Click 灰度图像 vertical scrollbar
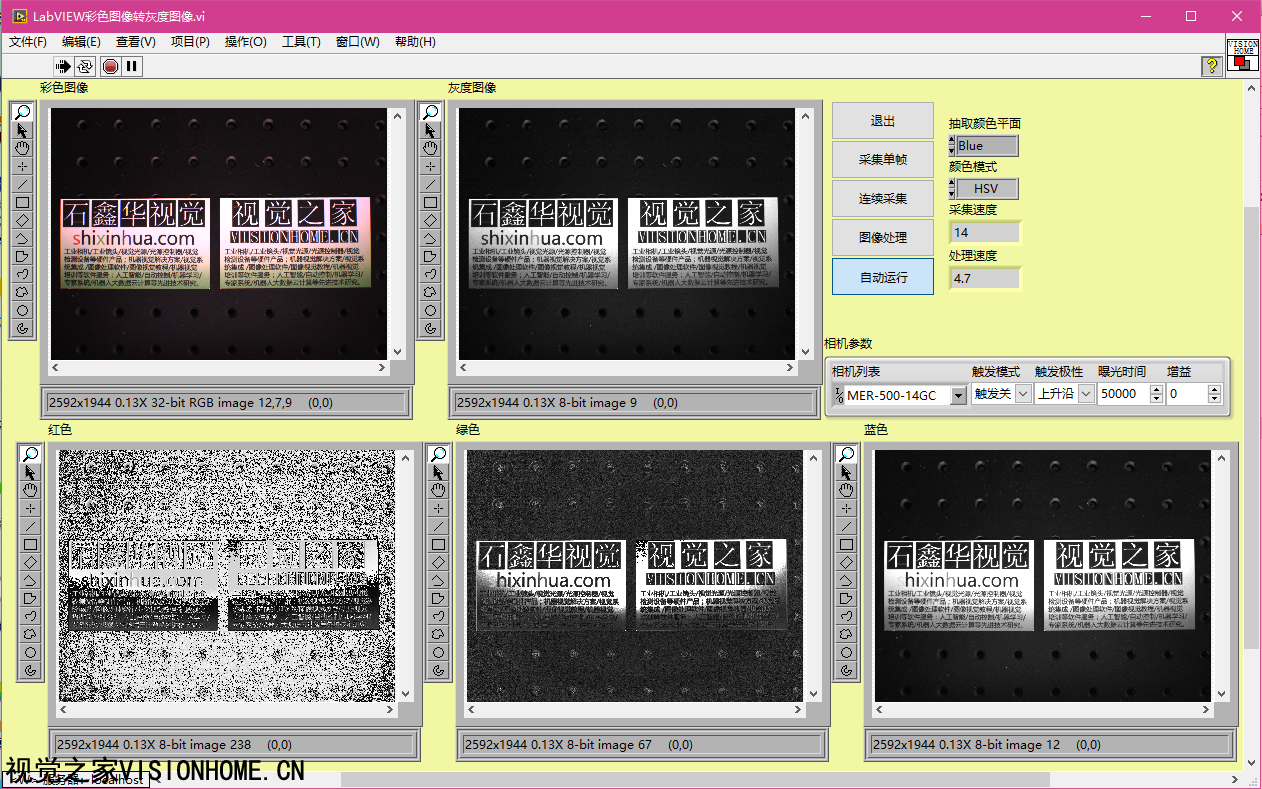The height and width of the screenshot is (789, 1262). point(805,233)
